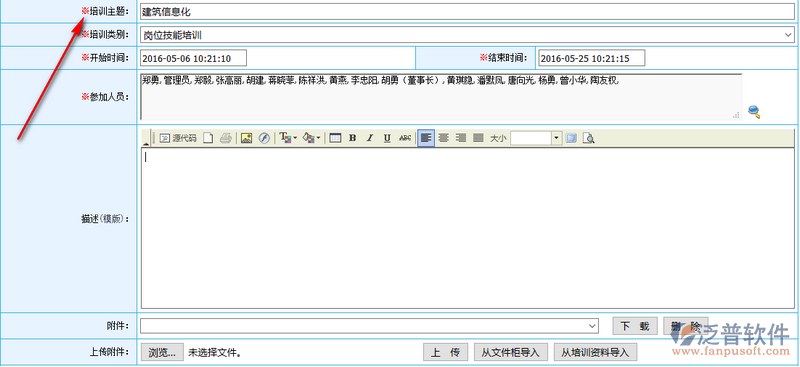
Task: Click the new blank page icon
Action: 208,138
